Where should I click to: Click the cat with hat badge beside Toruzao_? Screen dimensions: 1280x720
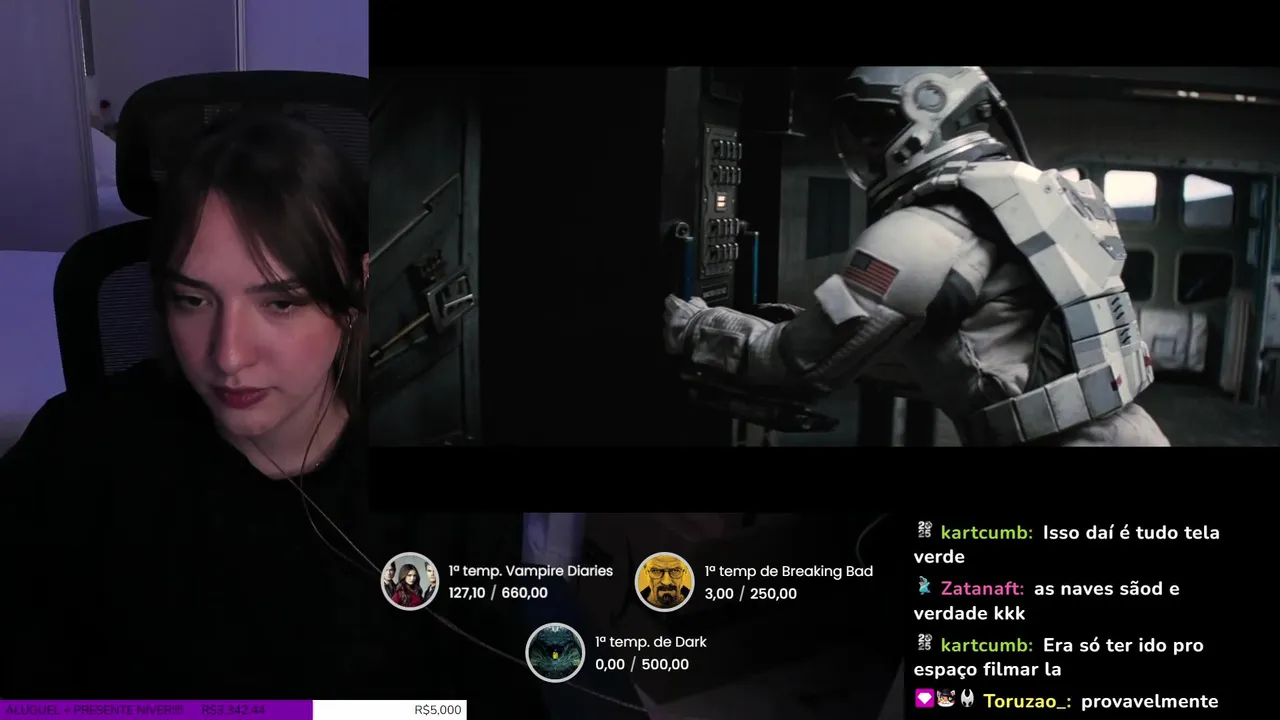click(x=946, y=699)
